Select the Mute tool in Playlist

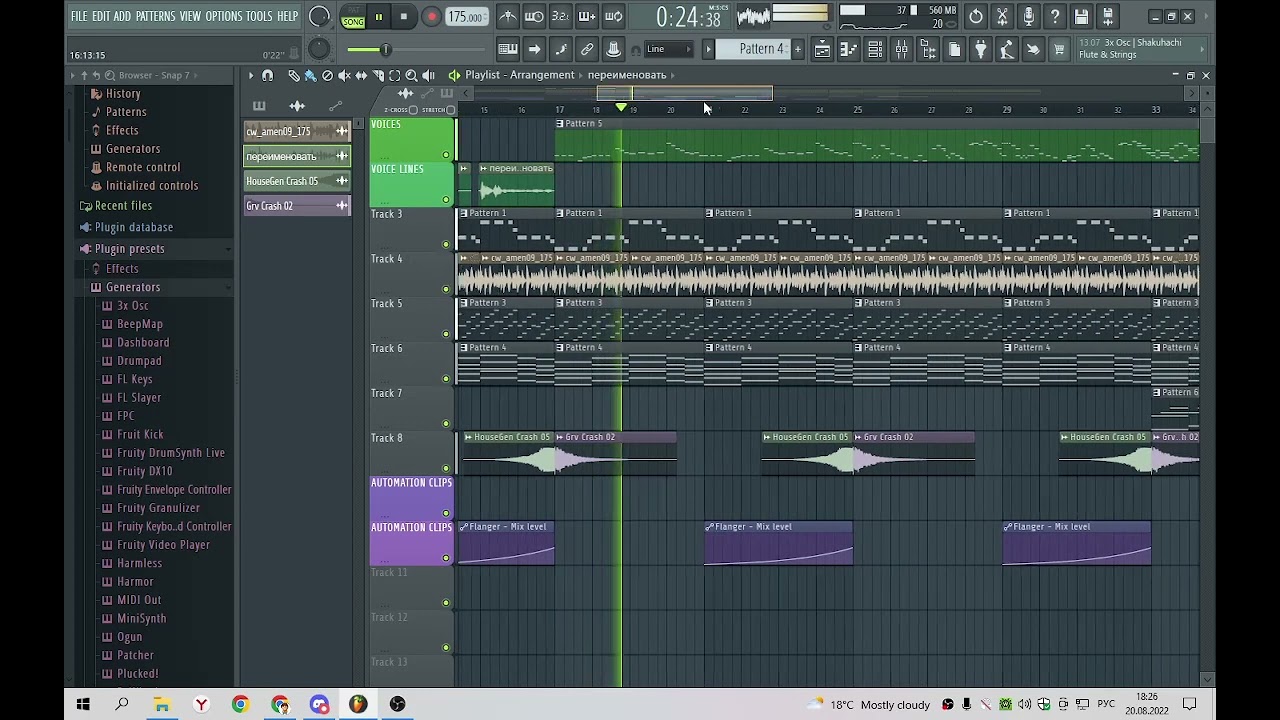(x=344, y=75)
